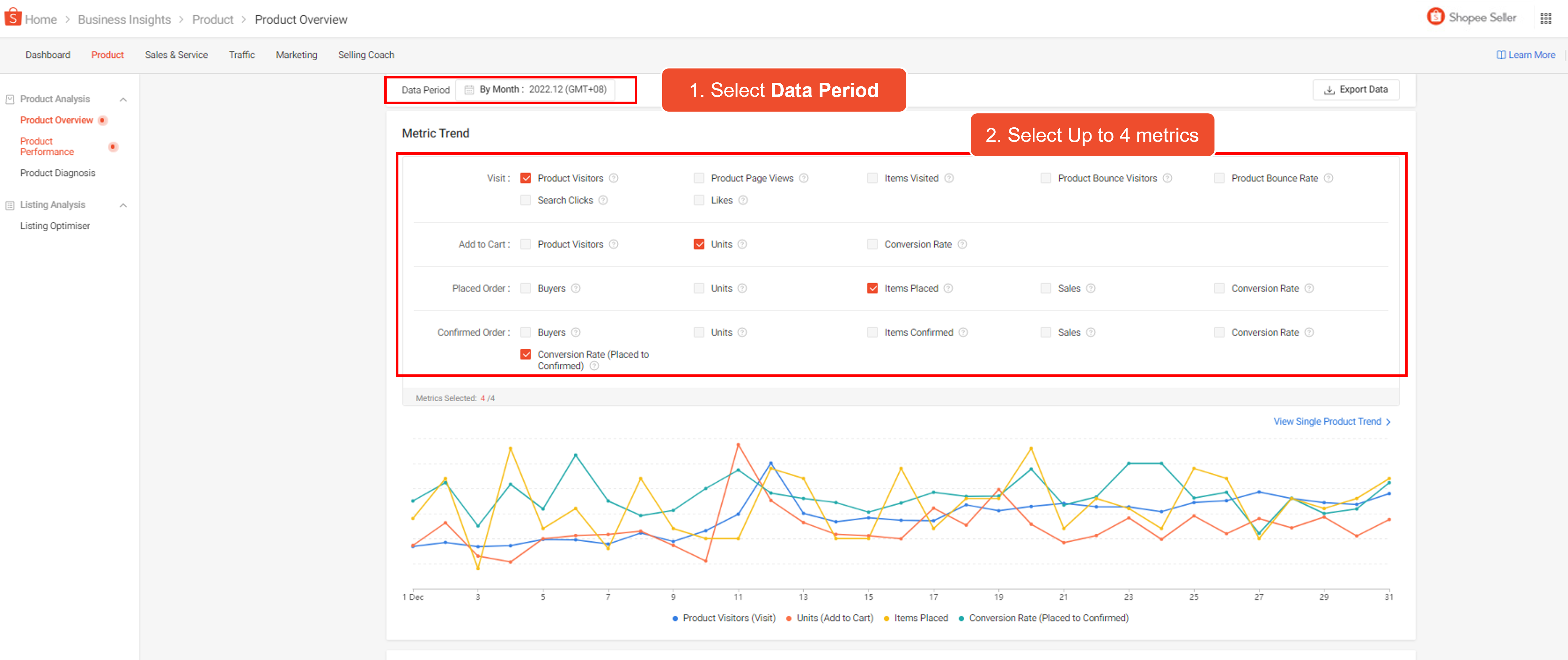Click help icon next to Likes
The width and height of the screenshot is (1568, 660).
point(743,200)
